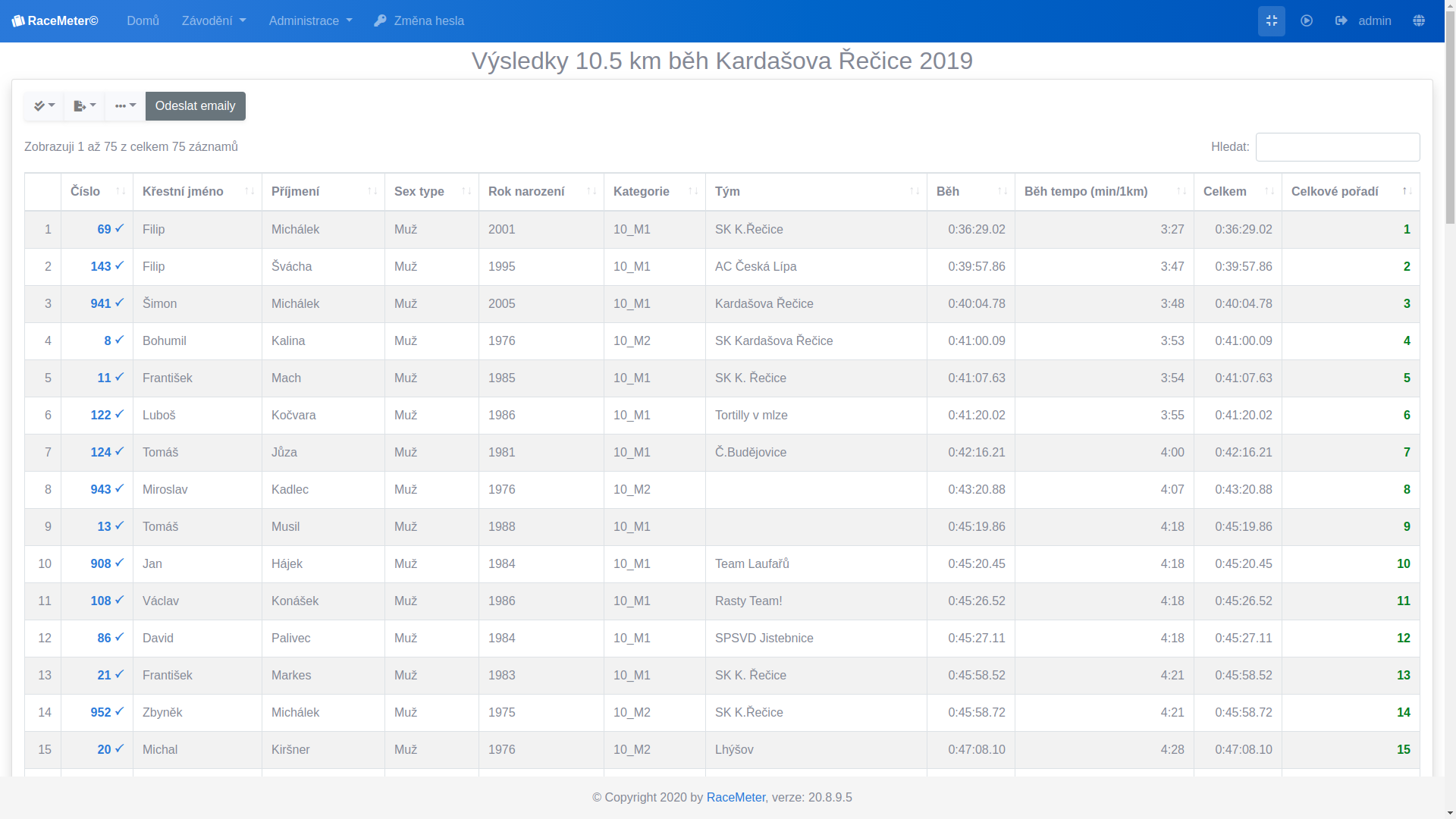This screenshot has height=819, width=1456.
Task: Focus the Hledat search field
Action: (1338, 147)
